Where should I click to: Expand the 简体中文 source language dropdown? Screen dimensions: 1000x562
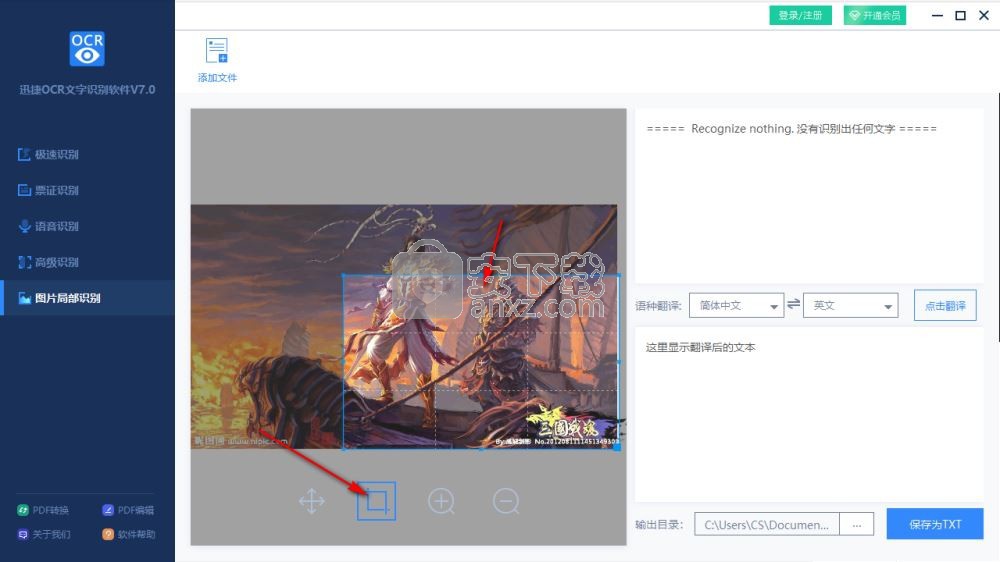[737, 306]
